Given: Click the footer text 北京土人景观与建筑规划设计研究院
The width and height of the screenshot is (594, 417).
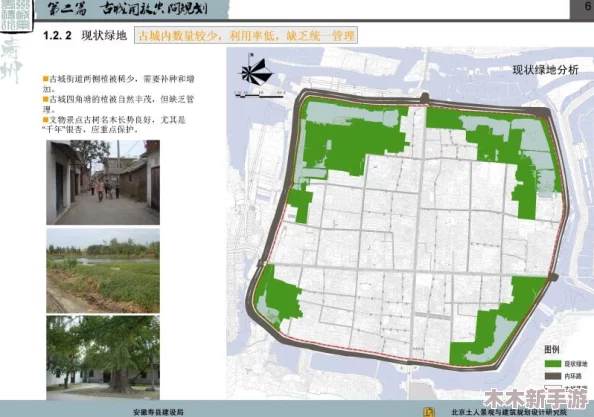Looking at the screenshot, I should pos(510,412).
